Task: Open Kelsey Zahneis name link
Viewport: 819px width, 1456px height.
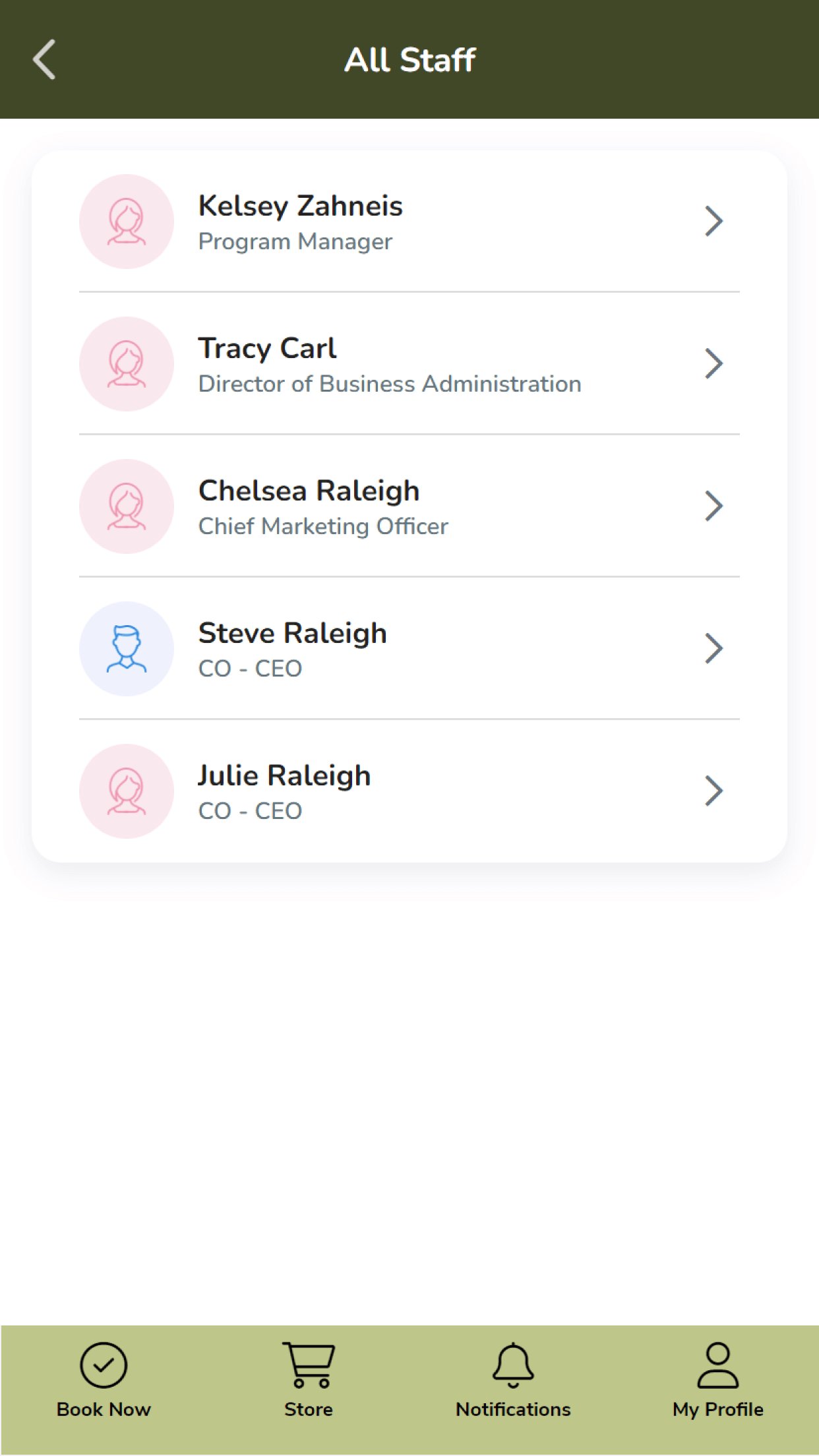Action: pos(301,206)
